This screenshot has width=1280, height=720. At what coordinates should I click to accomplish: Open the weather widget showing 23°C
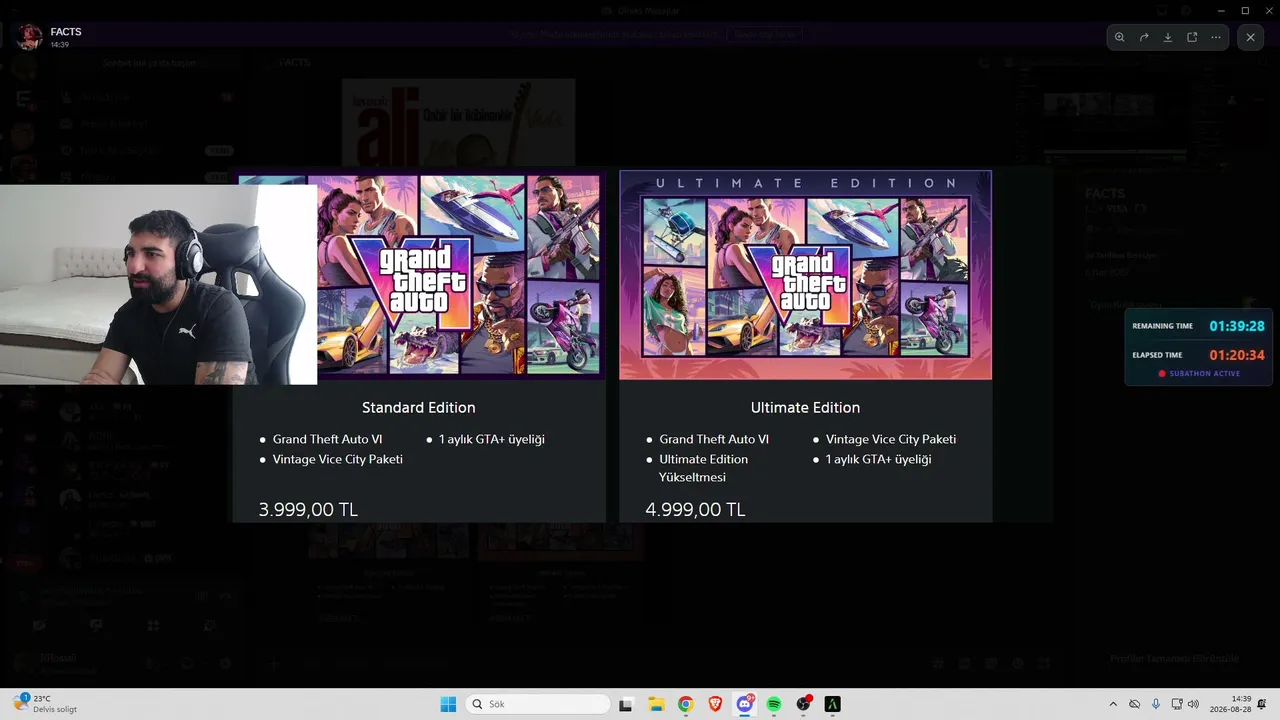[x=47, y=704]
